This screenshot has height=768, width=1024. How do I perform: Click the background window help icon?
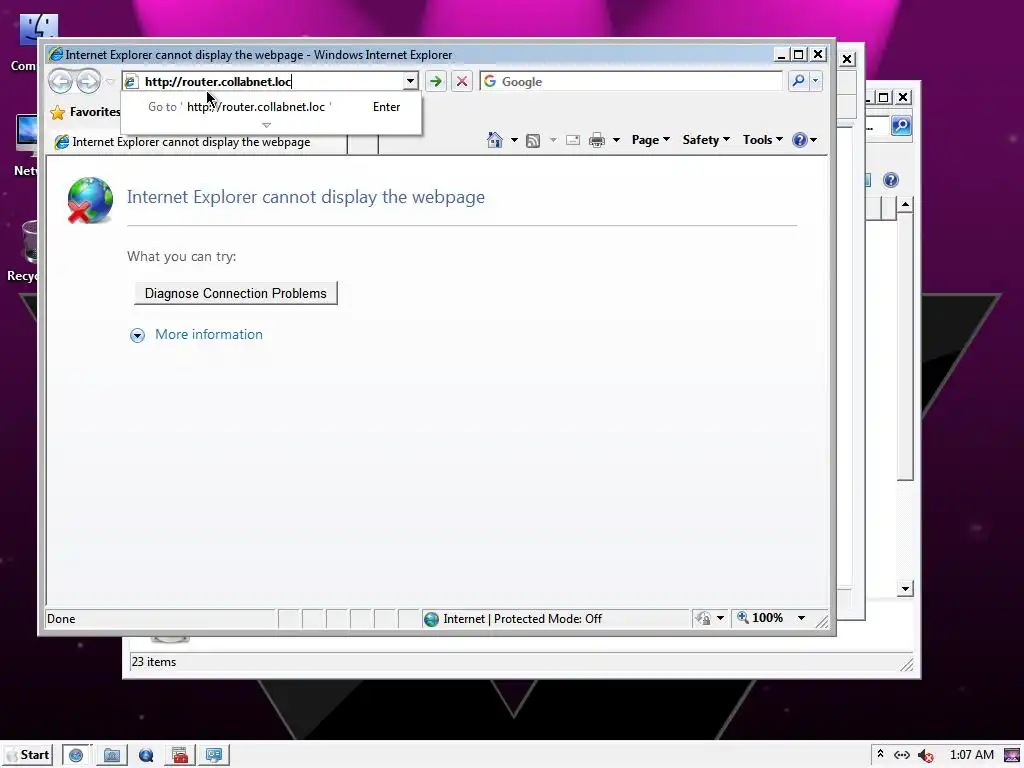pos(891,180)
